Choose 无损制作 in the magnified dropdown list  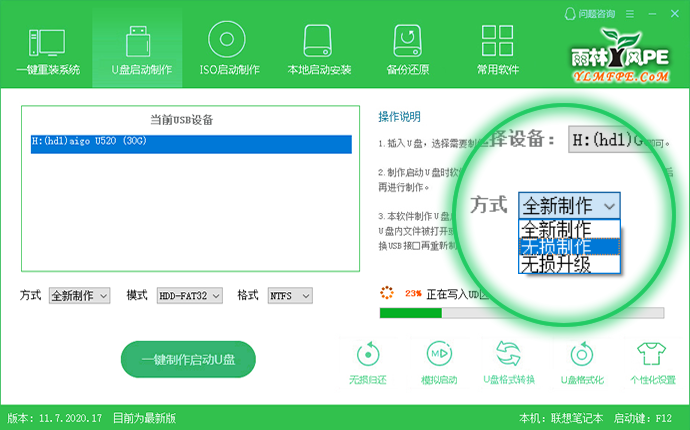point(569,246)
